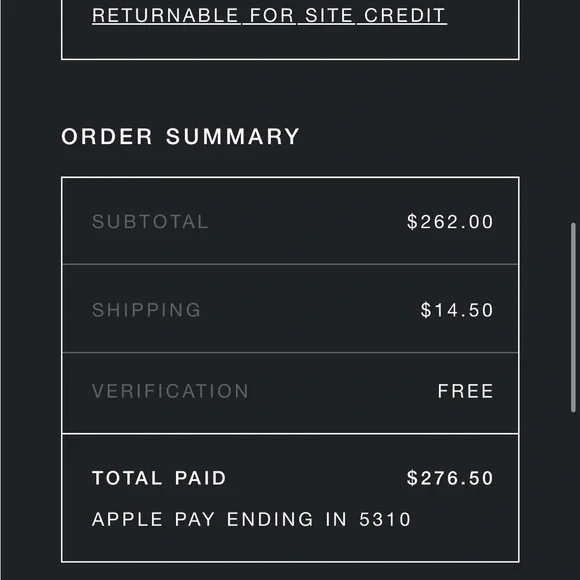The height and width of the screenshot is (580, 580).
Task: Click the $276.50 total amount
Action: (450, 478)
